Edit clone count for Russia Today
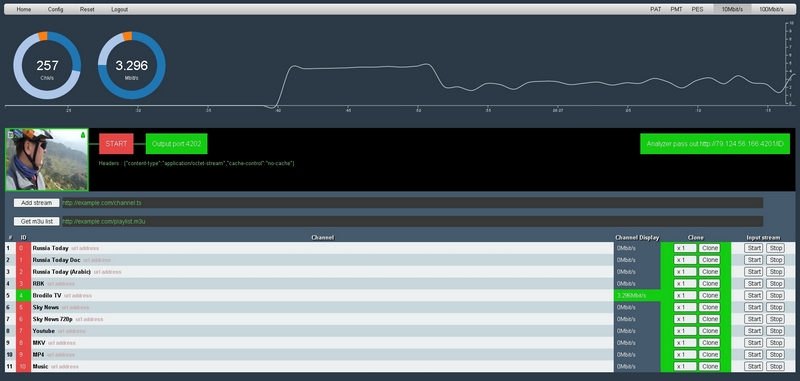Viewport: 800px width, 381px height. [x=685, y=248]
